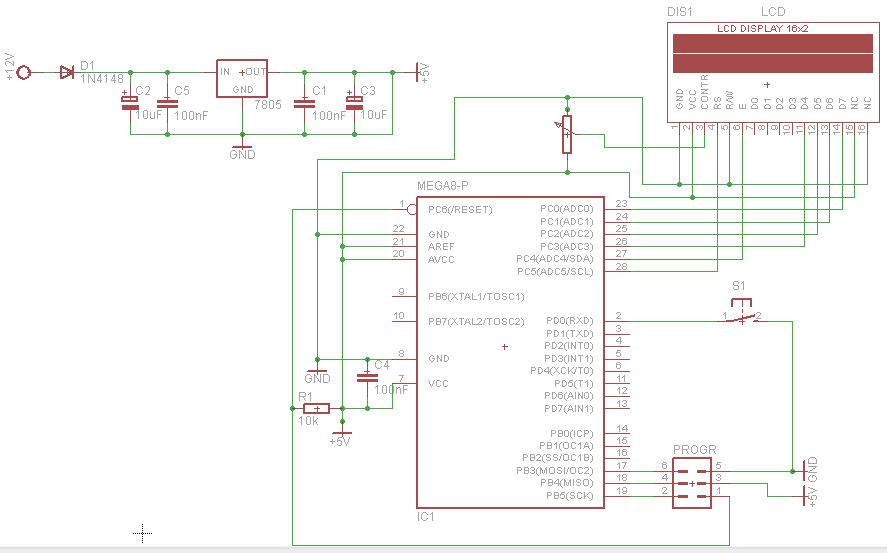Image resolution: width=887 pixels, height=553 pixels.
Task: Select the LCD DISPLAY 16x2 module
Action: pyautogui.click(x=773, y=72)
